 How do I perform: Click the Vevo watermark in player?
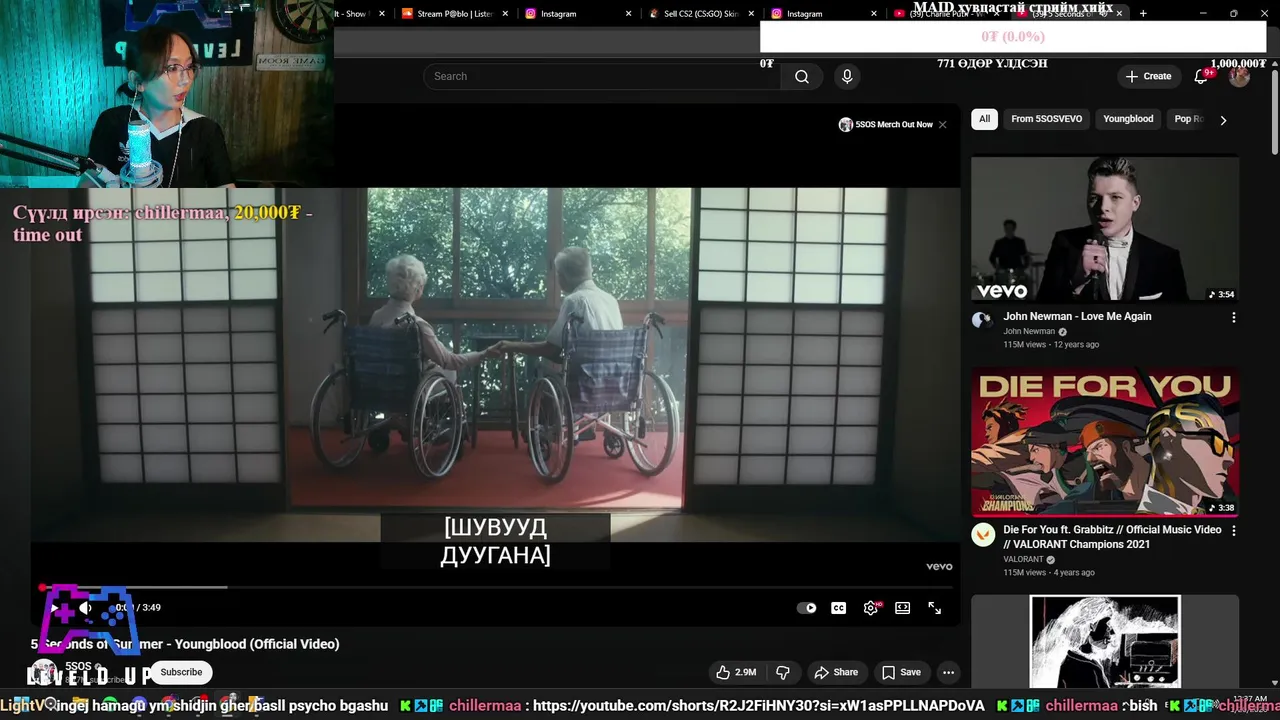(939, 566)
